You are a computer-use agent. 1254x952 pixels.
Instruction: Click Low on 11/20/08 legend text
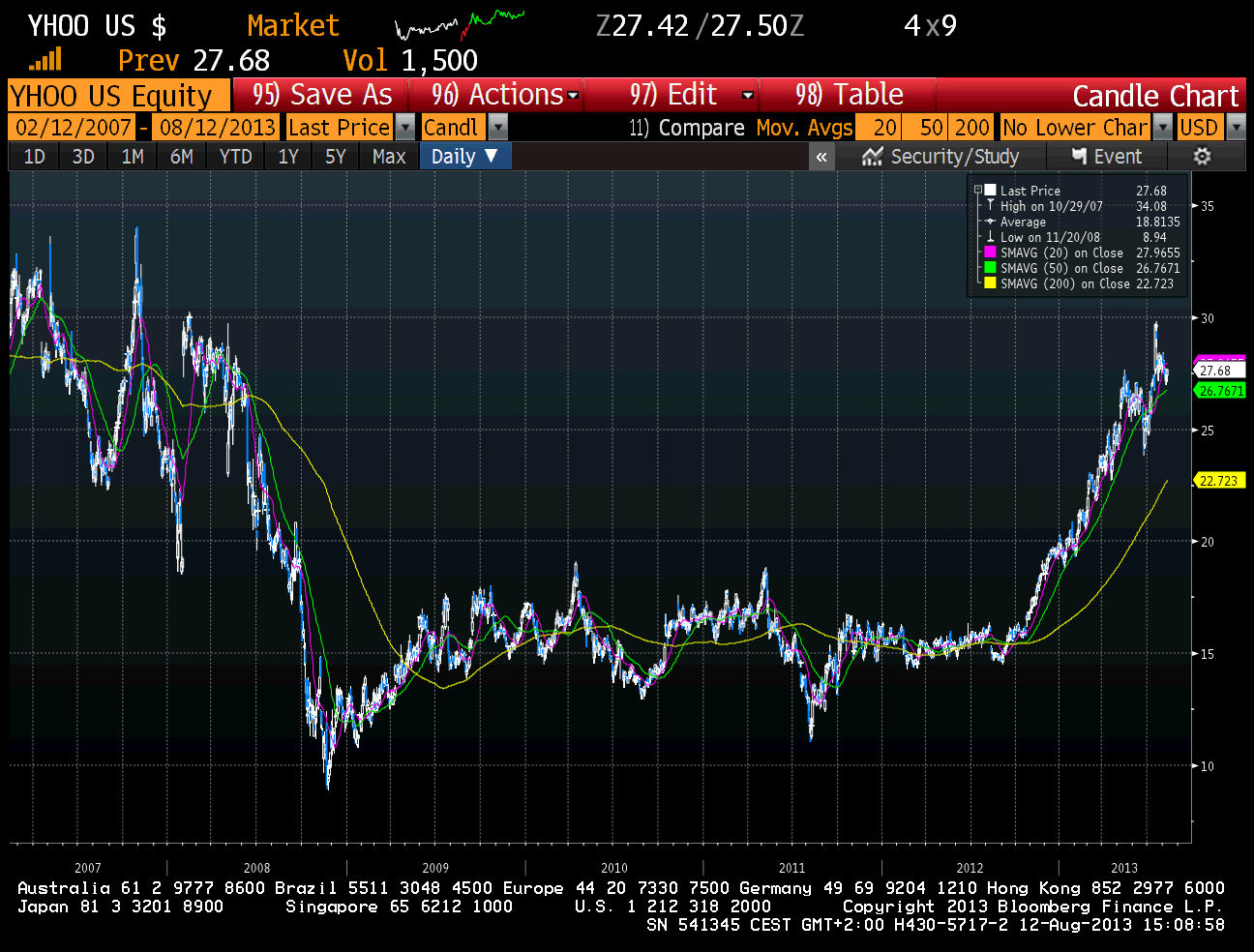click(1050, 237)
